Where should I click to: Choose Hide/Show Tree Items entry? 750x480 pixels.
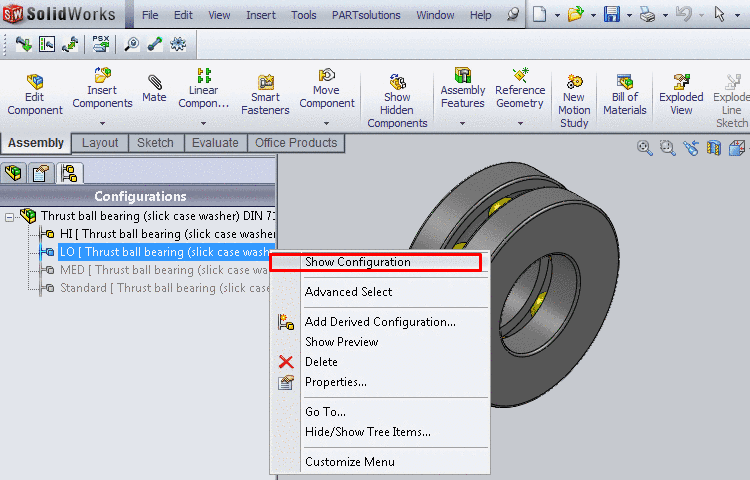tap(380, 432)
